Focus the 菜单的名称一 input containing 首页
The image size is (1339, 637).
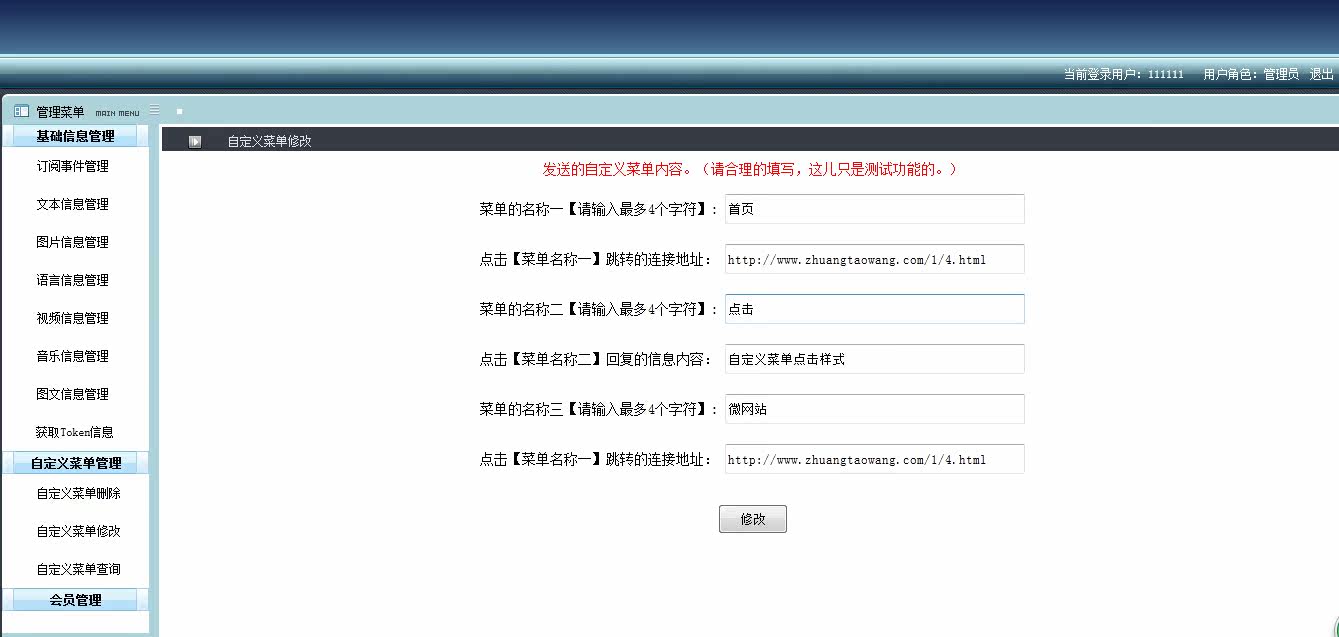click(874, 209)
